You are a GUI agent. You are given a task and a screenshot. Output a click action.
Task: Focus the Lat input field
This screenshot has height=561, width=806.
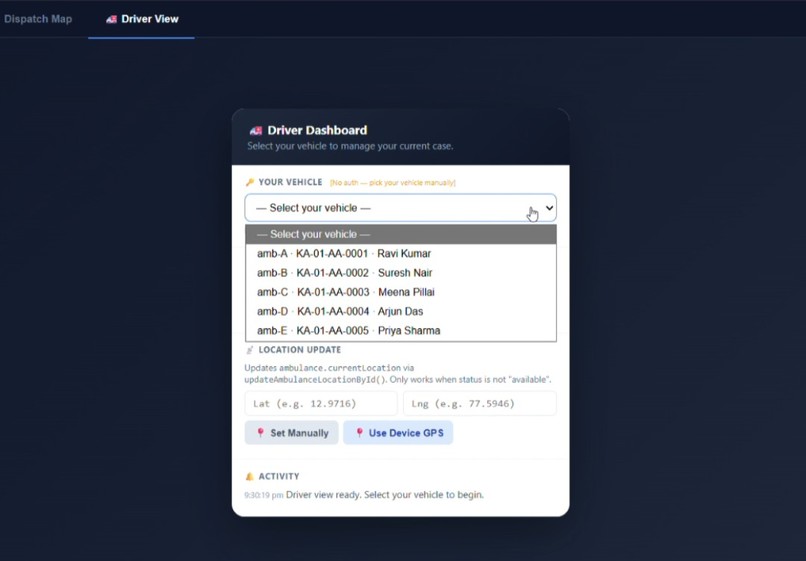pos(321,404)
